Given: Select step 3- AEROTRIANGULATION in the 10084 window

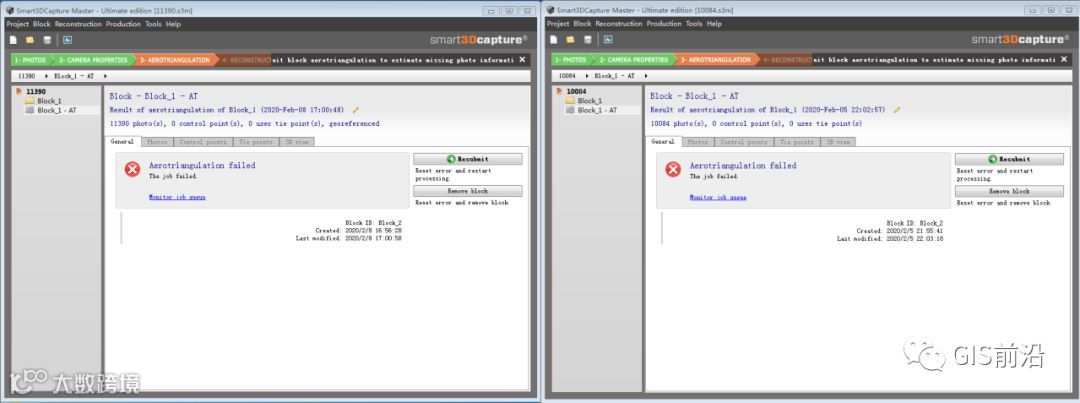Looking at the screenshot, I should point(715,60).
